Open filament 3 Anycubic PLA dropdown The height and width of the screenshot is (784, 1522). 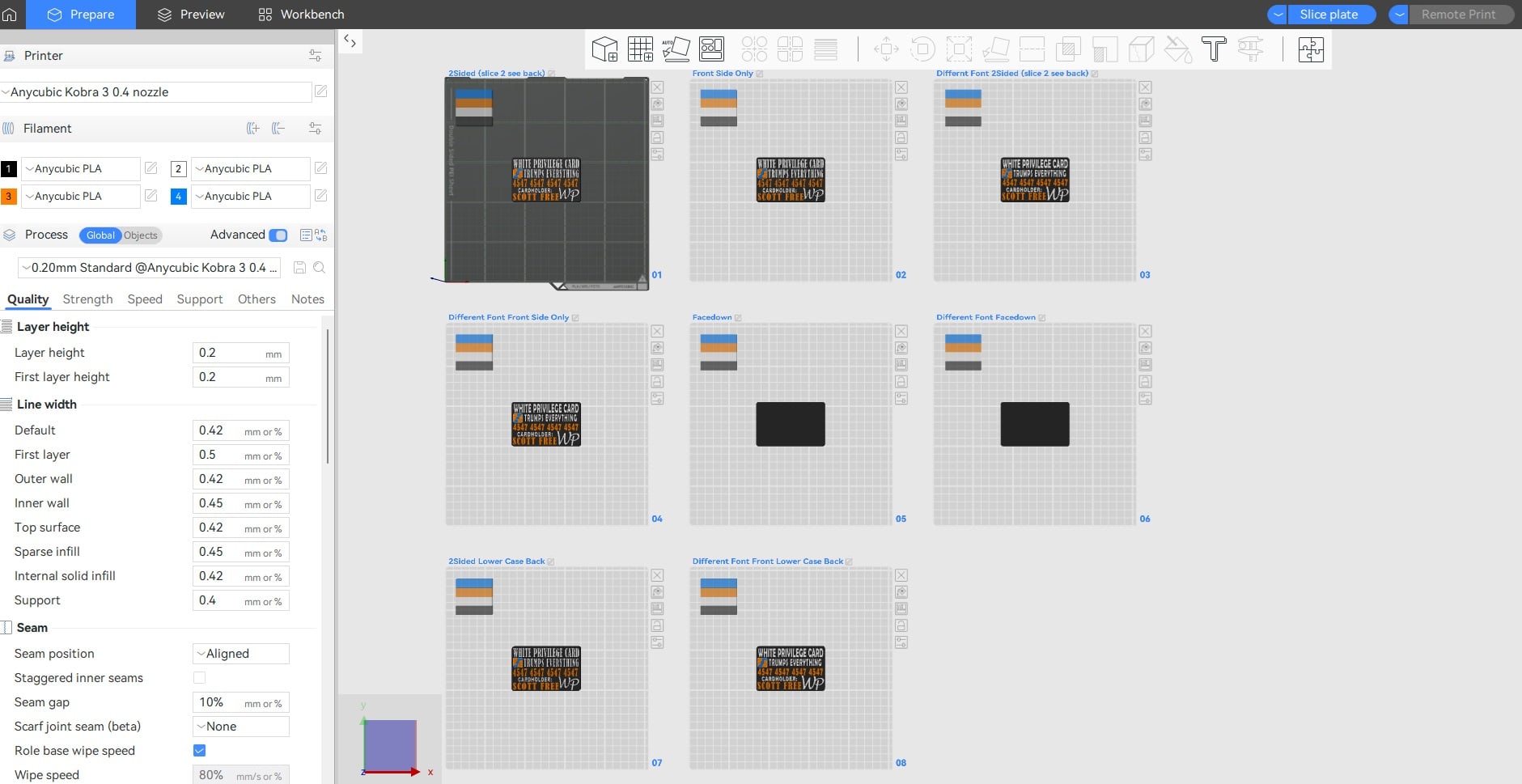point(80,196)
